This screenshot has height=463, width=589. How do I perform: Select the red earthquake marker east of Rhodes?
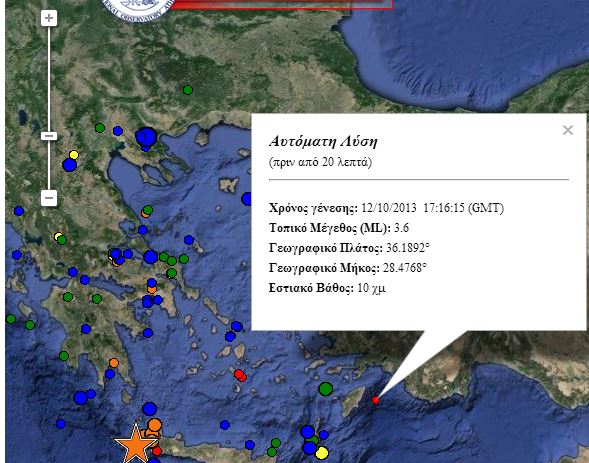(x=375, y=400)
